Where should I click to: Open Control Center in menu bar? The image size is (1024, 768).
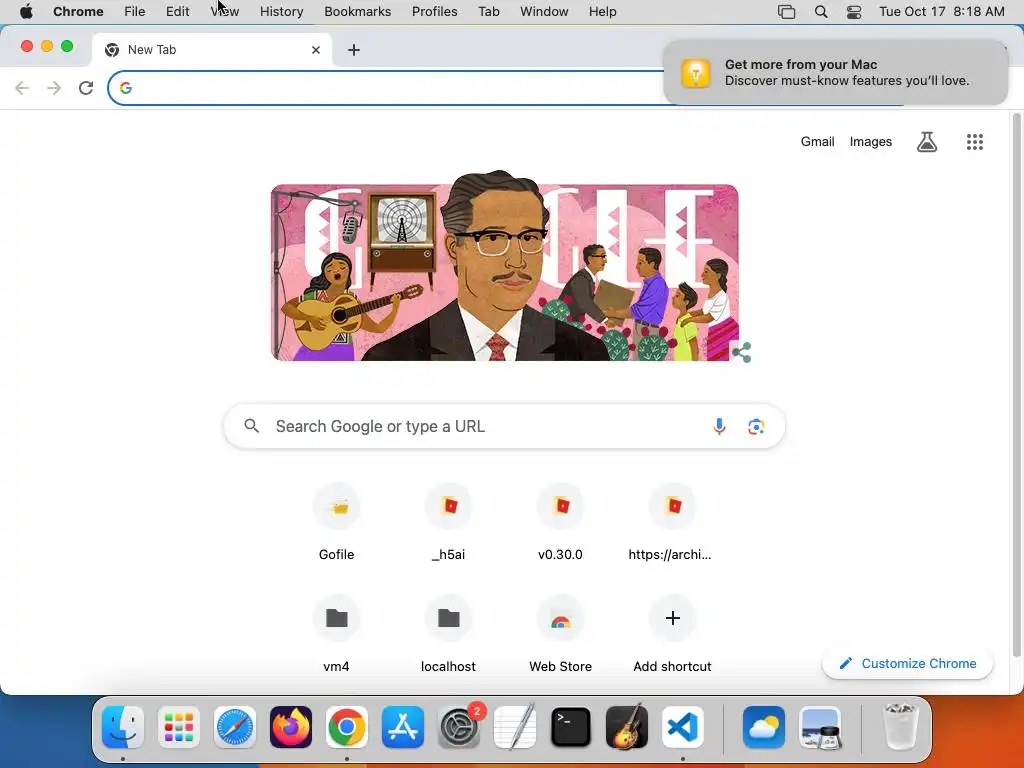[x=854, y=12]
